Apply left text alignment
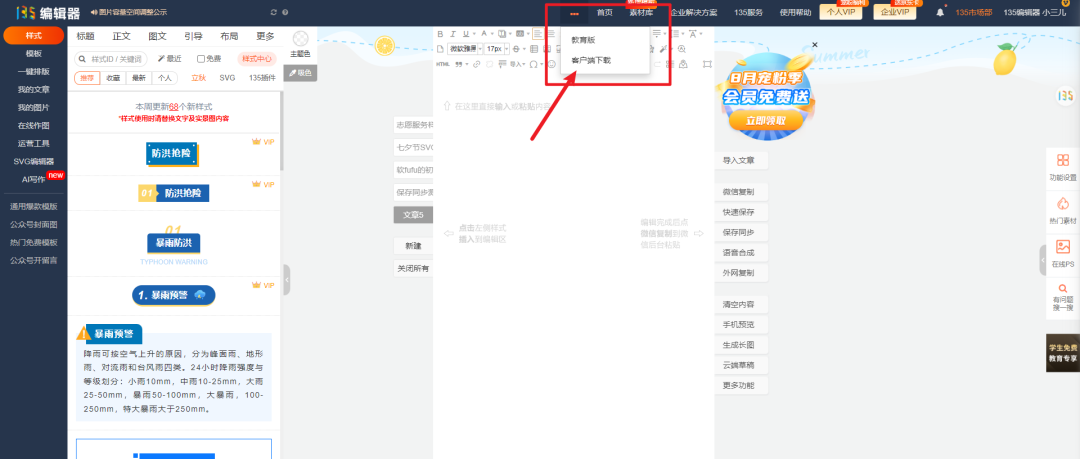This screenshot has height=459, width=1080. [538, 34]
